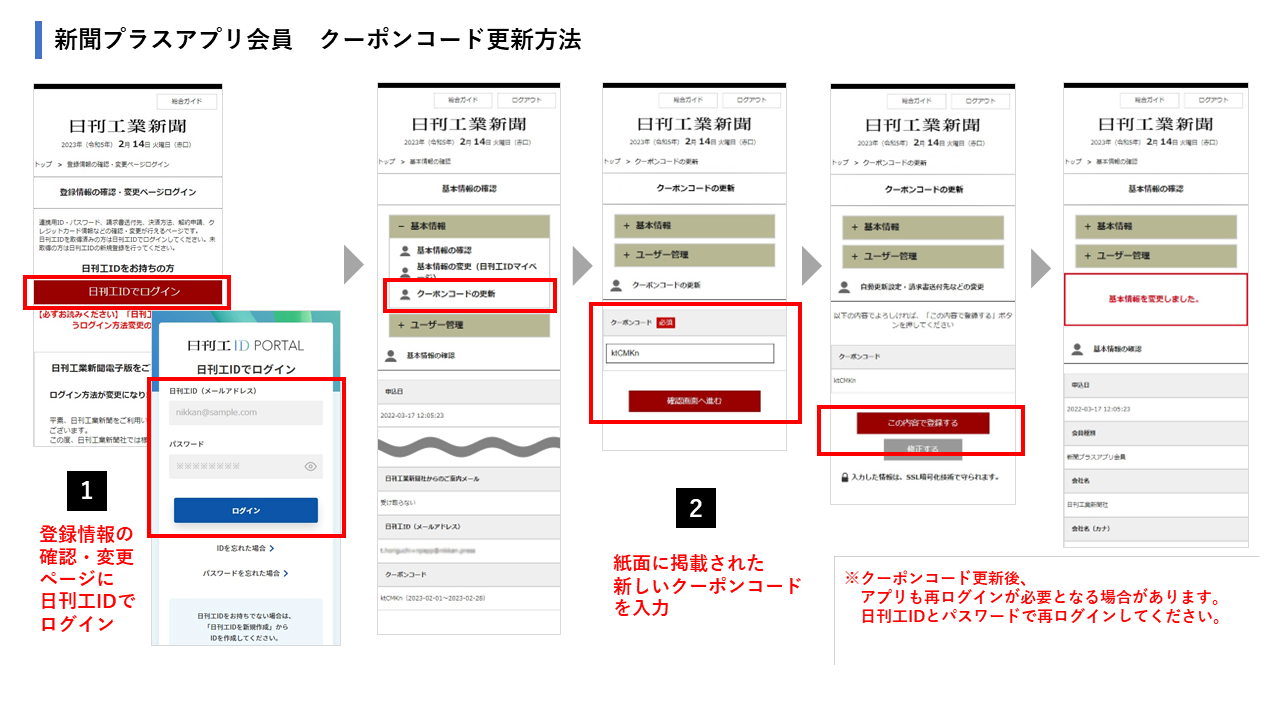Click the 確認画面へ進む button
The image size is (1280, 720).
coord(695,401)
